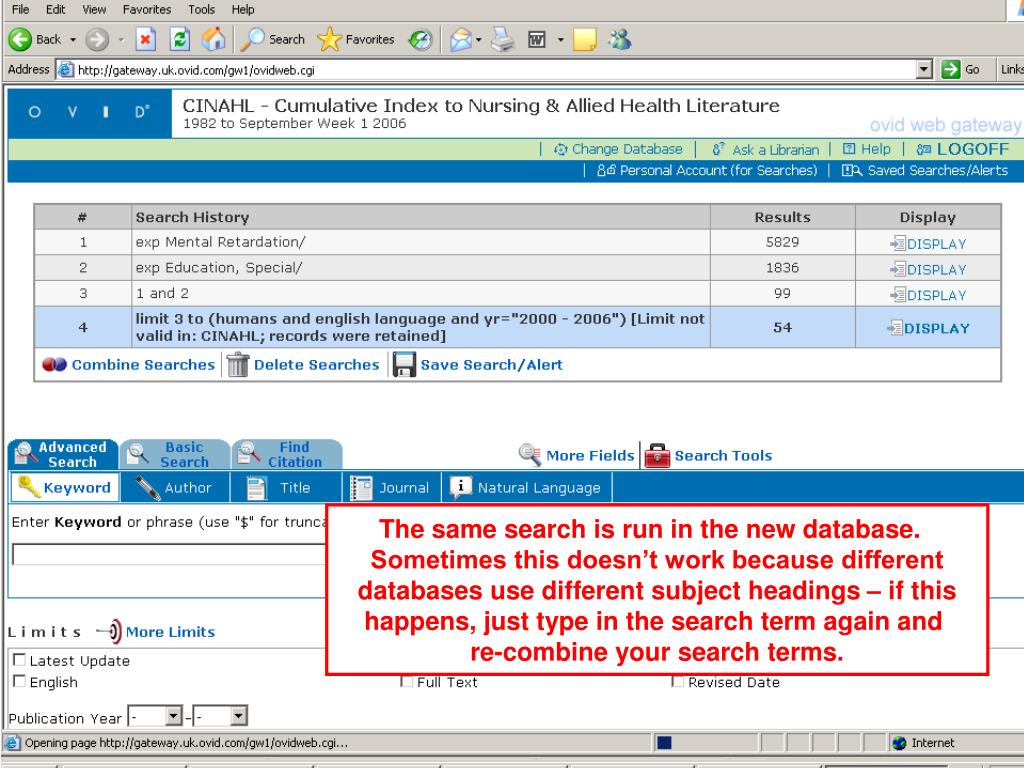Check the Full Text checkbox
This screenshot has height=768, width=1024.
pyautogui.click(x=406, y=681)
